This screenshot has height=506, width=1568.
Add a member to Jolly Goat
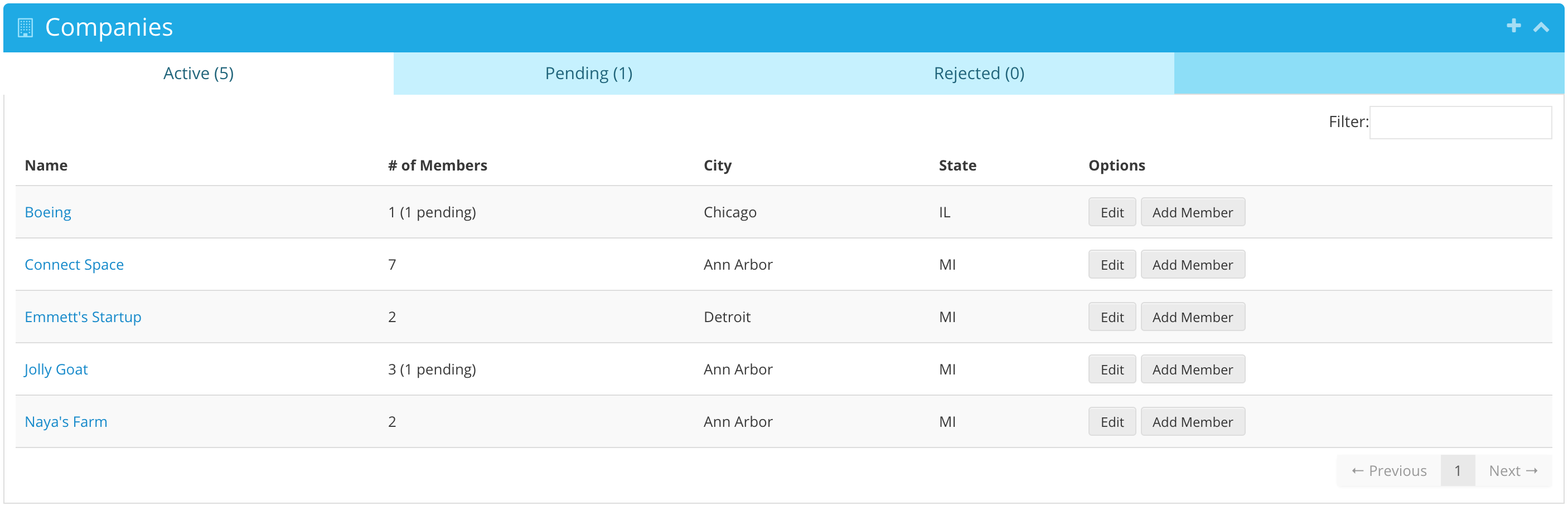pos(1191,369)
